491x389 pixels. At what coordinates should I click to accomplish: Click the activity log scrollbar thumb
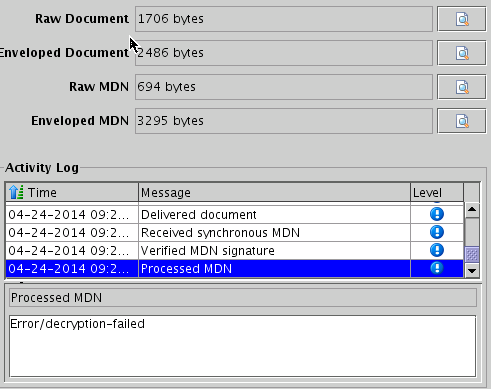tap(472, 255)
